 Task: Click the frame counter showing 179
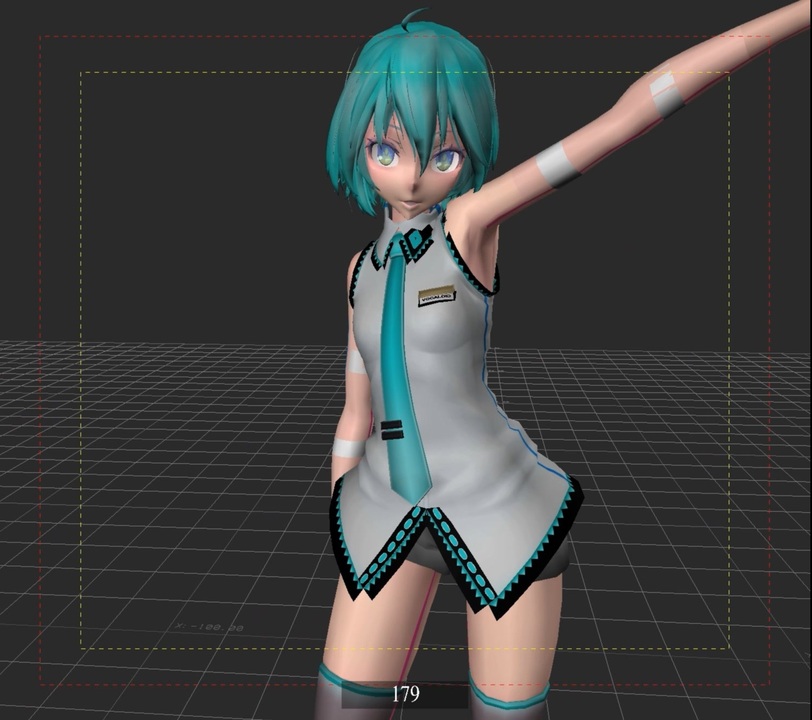(x=405, y=694)
